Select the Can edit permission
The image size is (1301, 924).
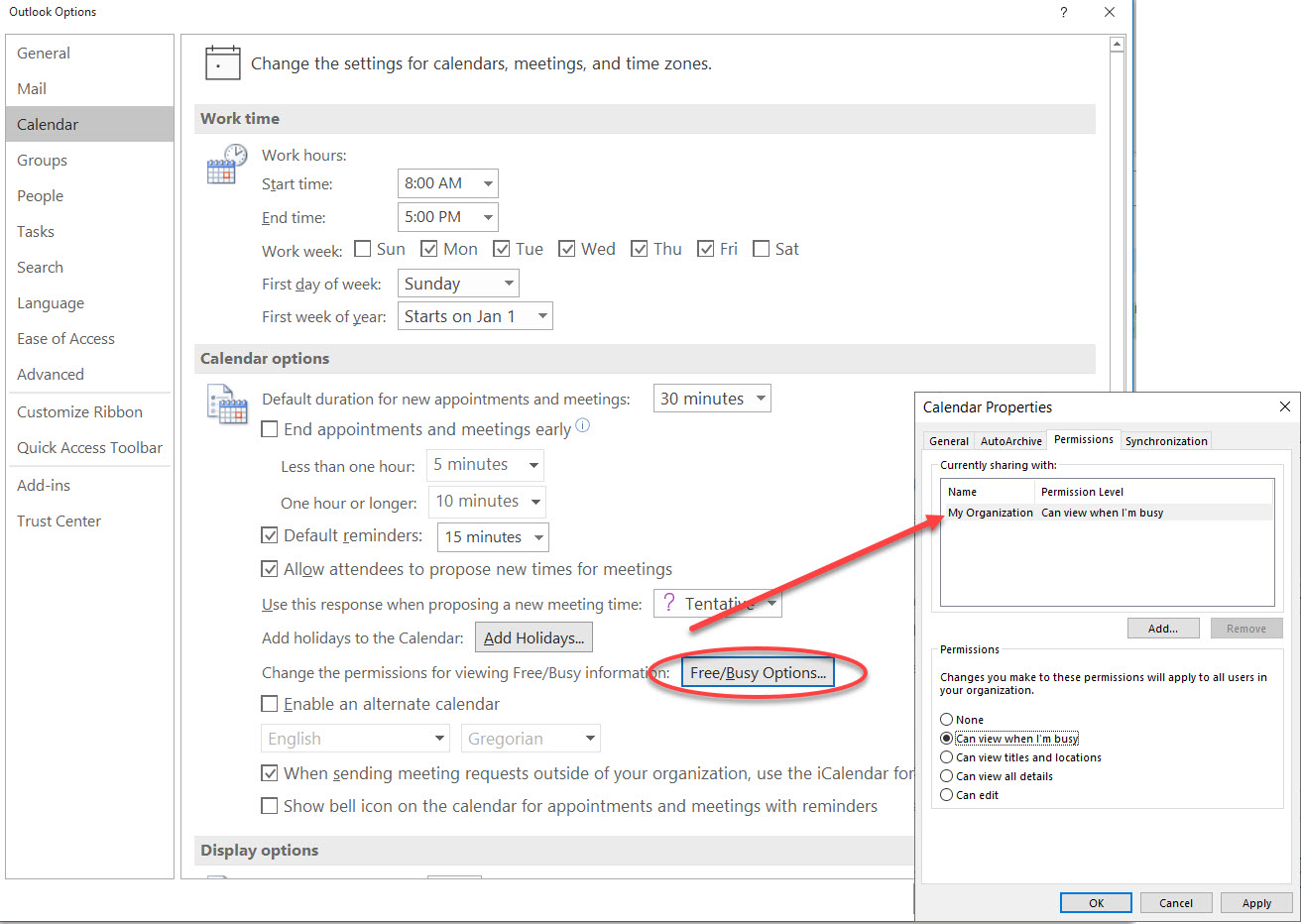(947, 795)
